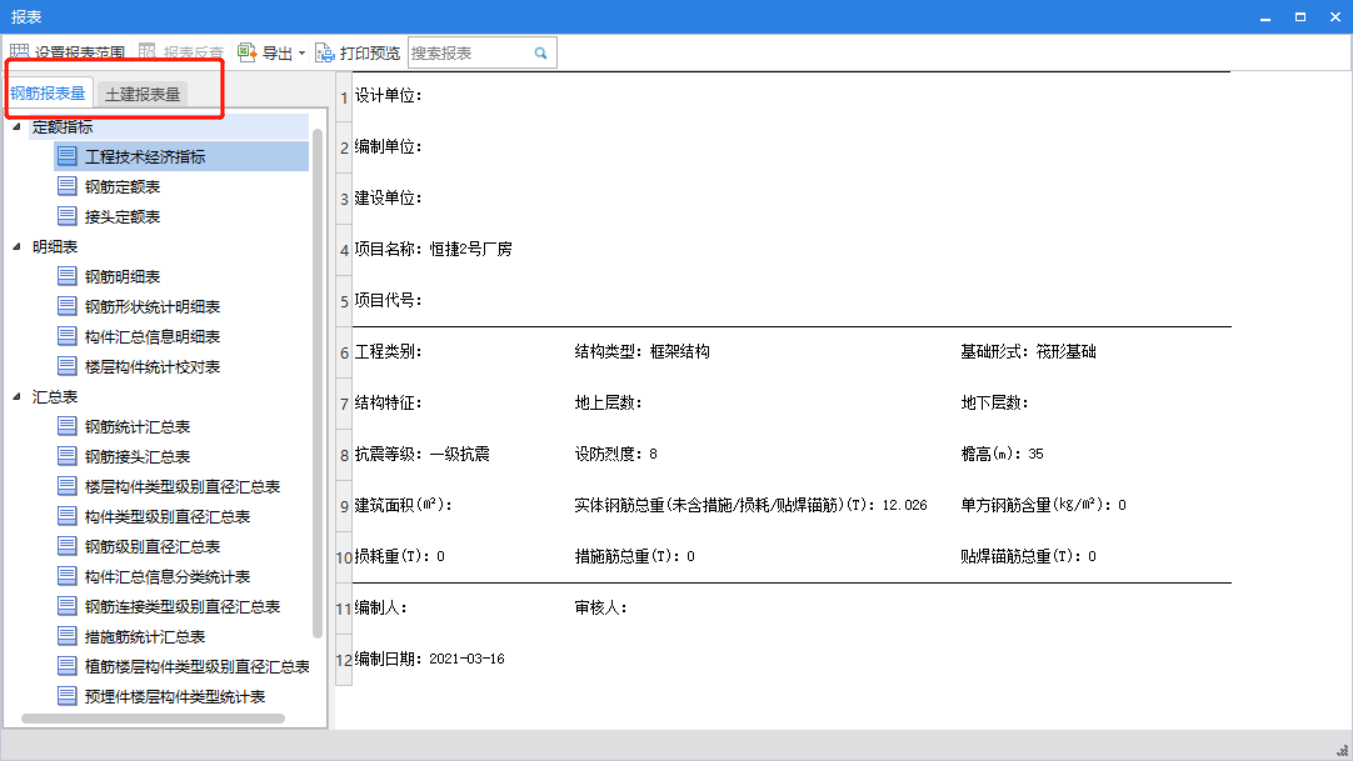Image resolution: width=1353 pixels, height=761 pixels.
Task: Click the icon beside 工程技术经济指标
Action: point(67,156)
